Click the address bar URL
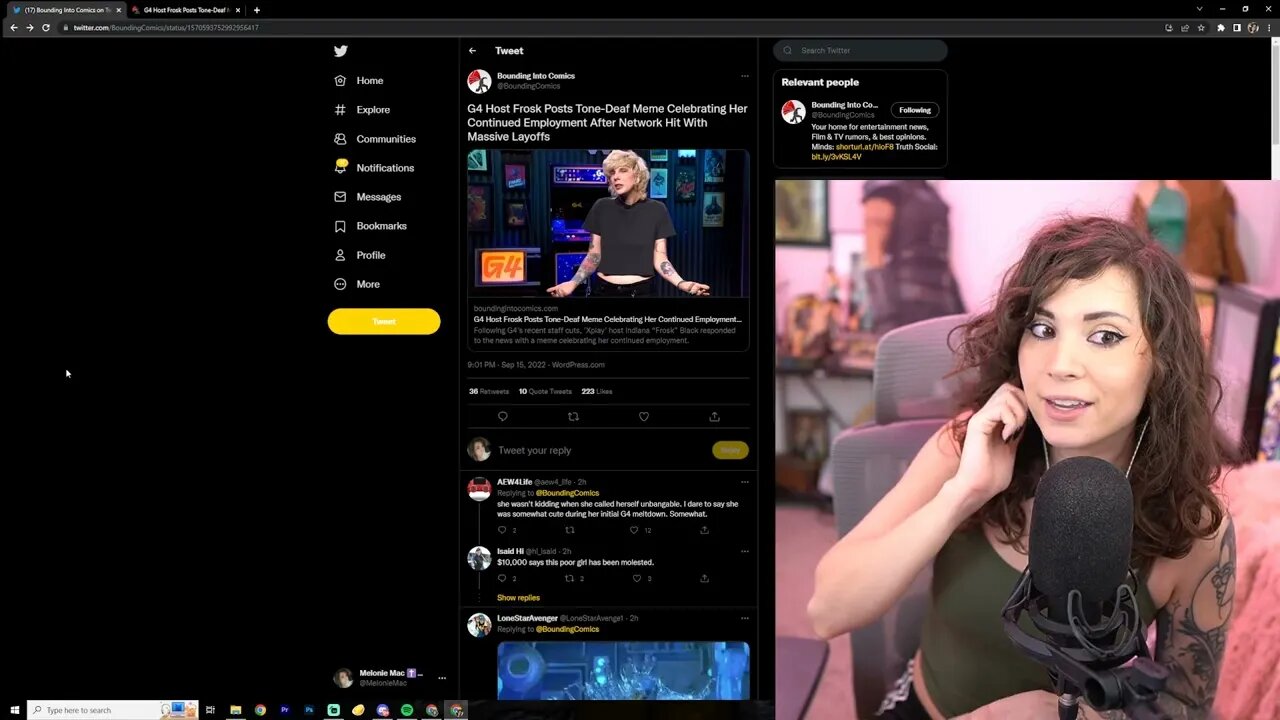 click(166, 28)
